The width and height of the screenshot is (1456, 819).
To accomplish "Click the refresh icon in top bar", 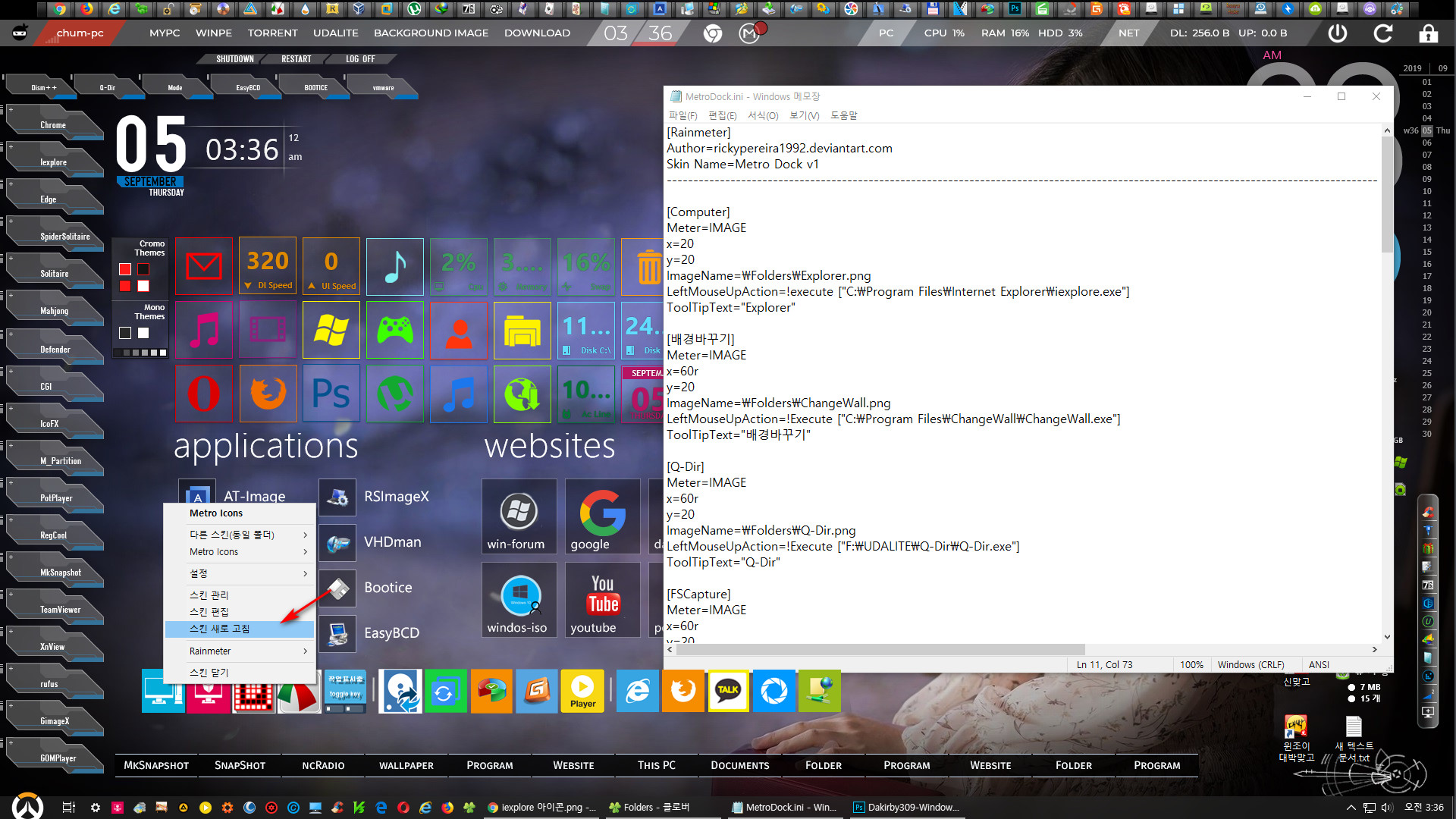I will pos(1383,33).
